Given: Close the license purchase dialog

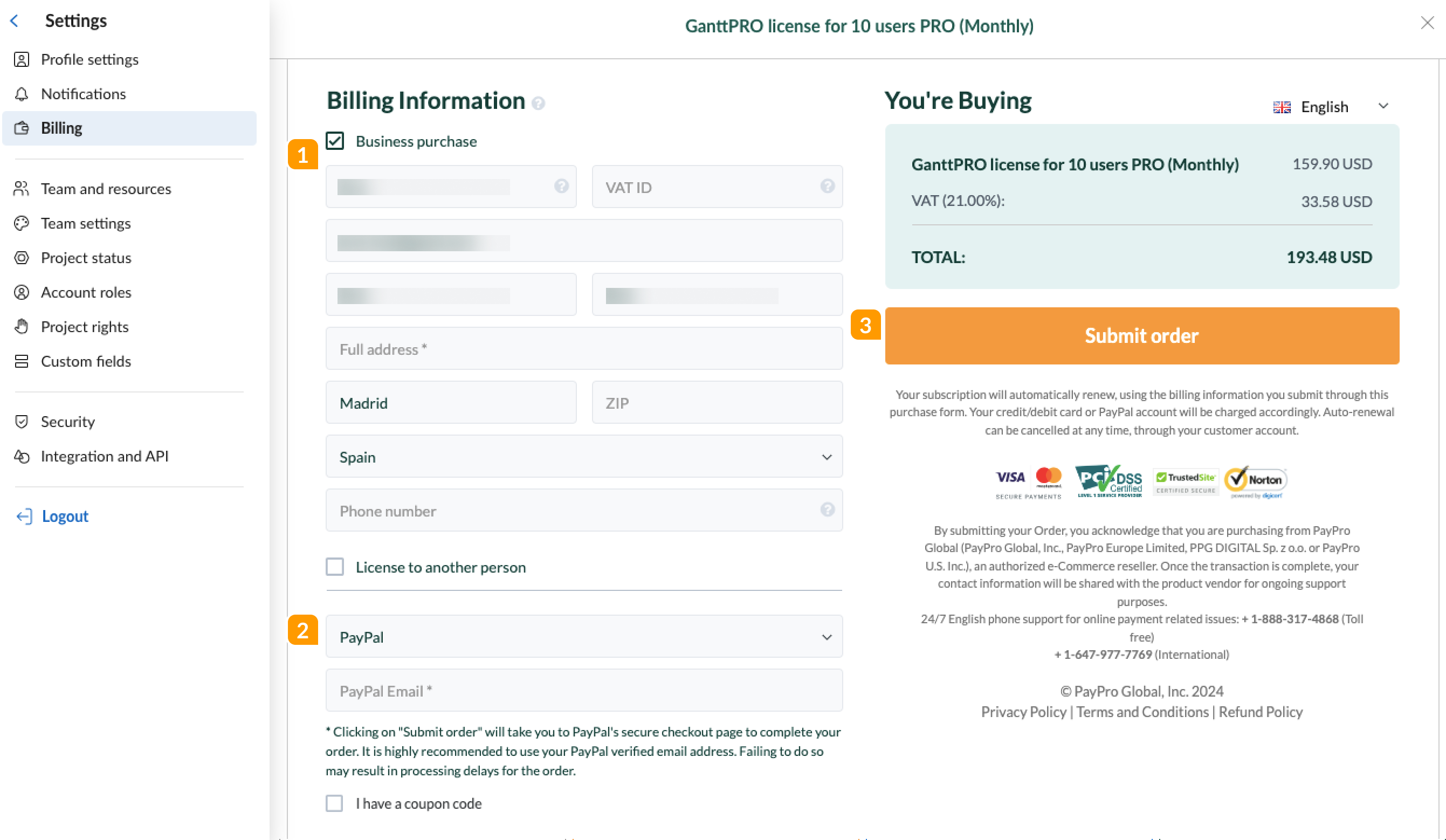Looking at the screenshot, I should (x=1427, y=23).
